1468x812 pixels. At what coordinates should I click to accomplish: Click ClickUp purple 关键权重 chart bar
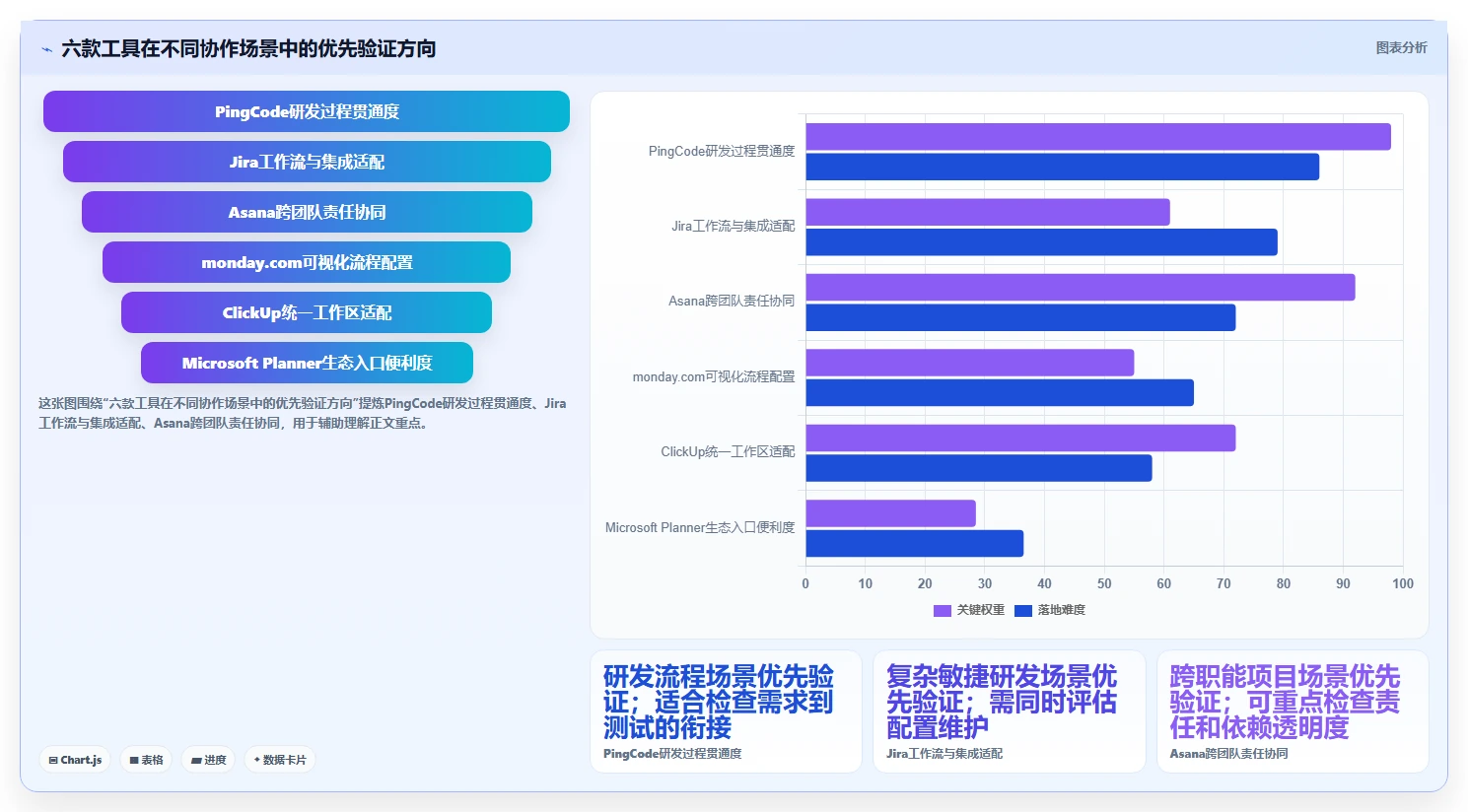[1020, 439]
